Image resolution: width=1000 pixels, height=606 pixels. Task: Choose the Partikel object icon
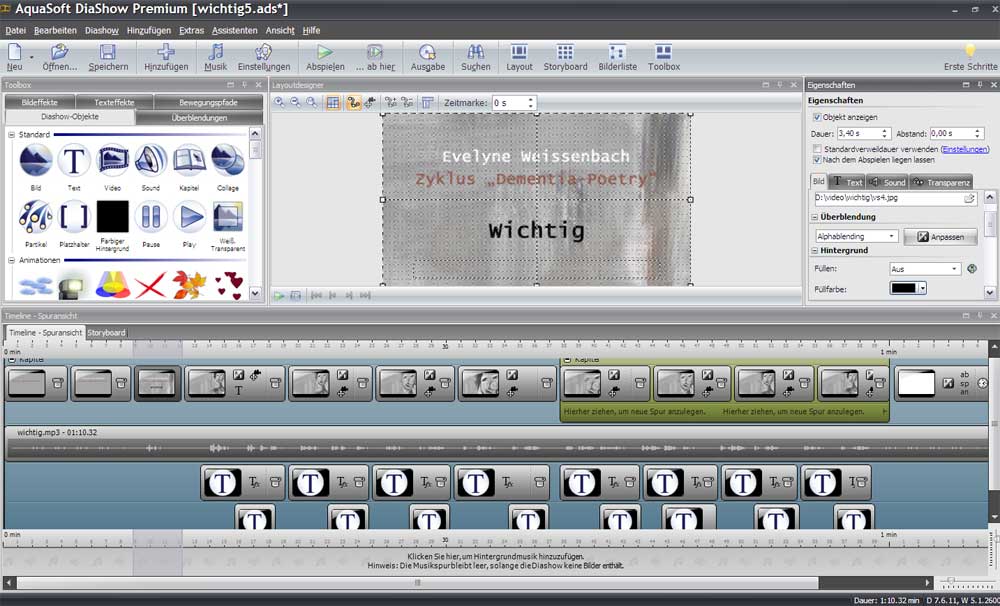(36, 218)
